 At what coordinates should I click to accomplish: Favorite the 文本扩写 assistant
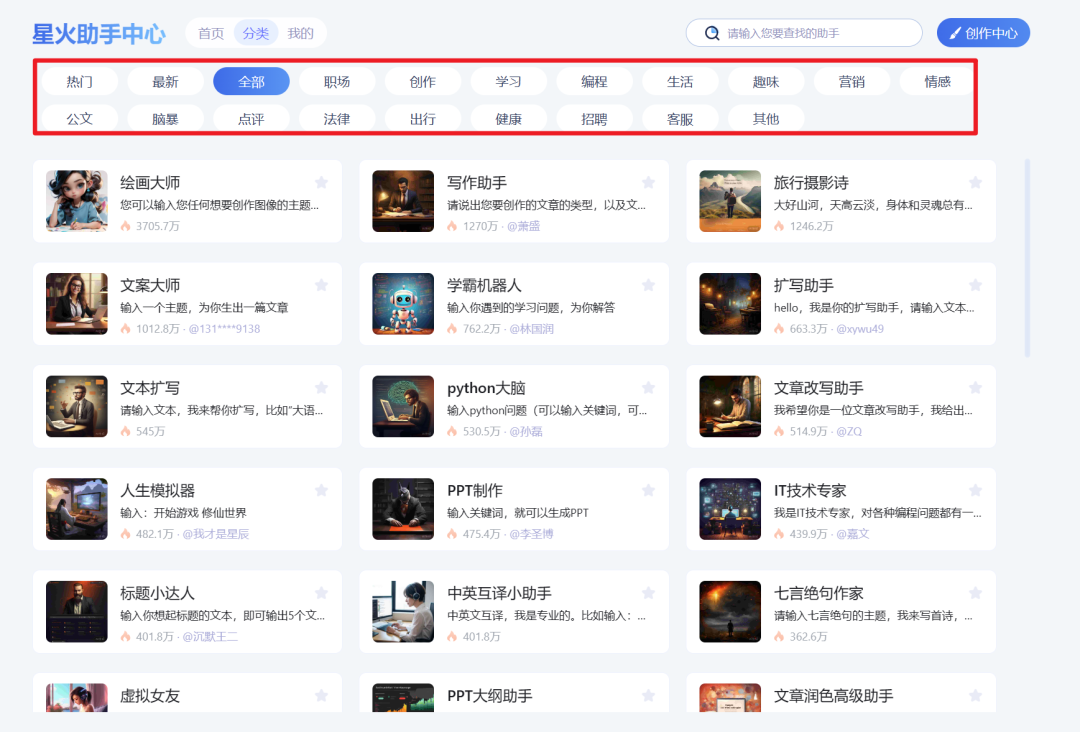[321, 388]
